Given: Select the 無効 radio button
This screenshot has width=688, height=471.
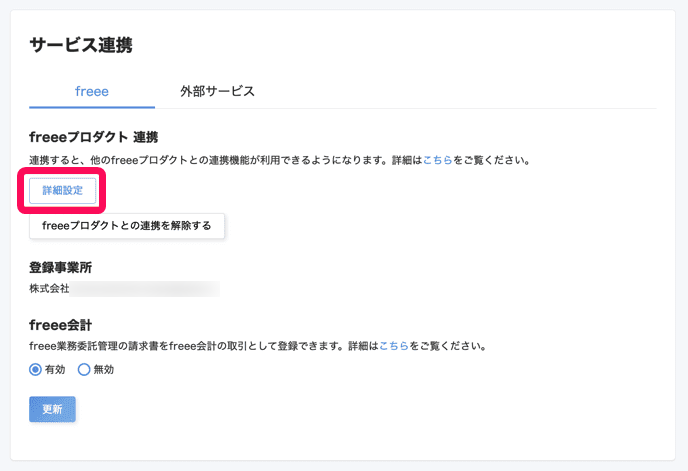Looking at the screenshot, I should (84, 370).
